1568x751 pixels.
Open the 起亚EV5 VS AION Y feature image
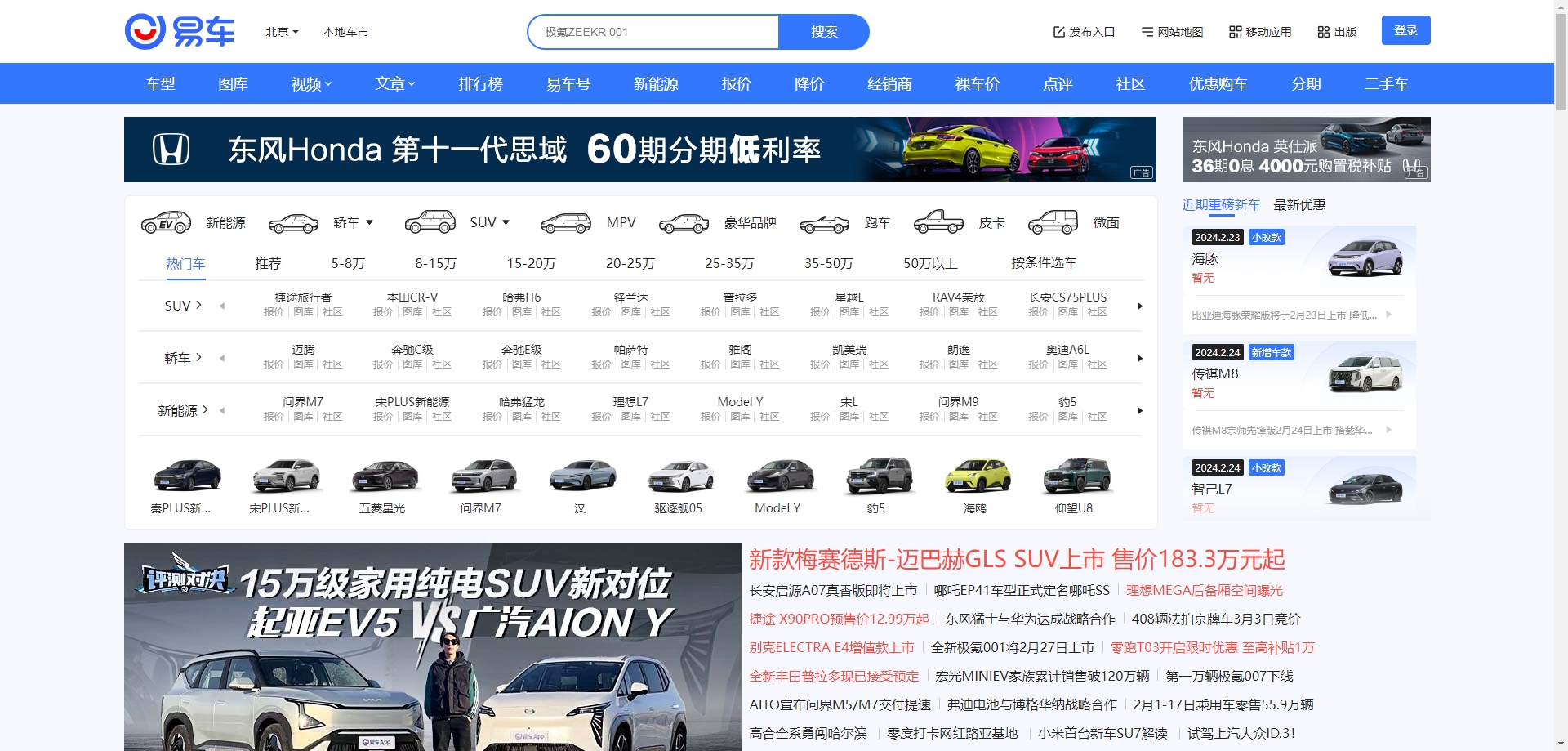433,646
